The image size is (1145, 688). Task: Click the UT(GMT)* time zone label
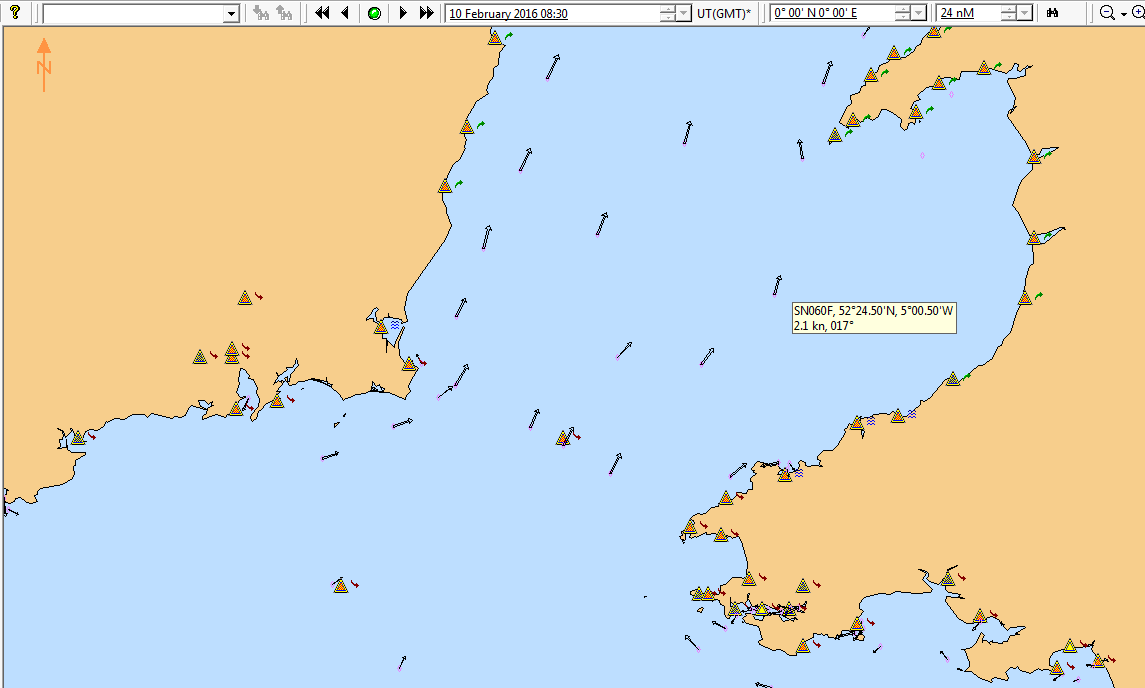pos(724,13)
